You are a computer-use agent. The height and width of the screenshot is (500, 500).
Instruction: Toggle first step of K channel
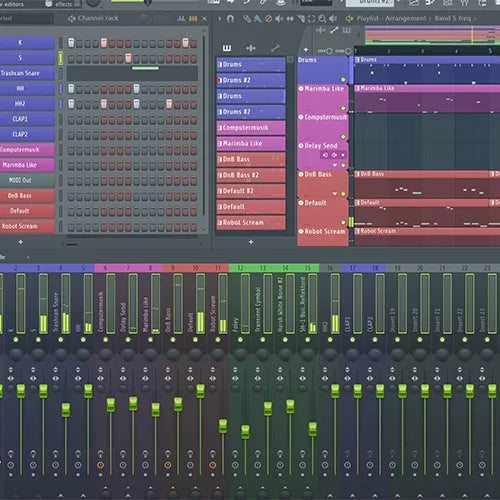pos(71,43)
